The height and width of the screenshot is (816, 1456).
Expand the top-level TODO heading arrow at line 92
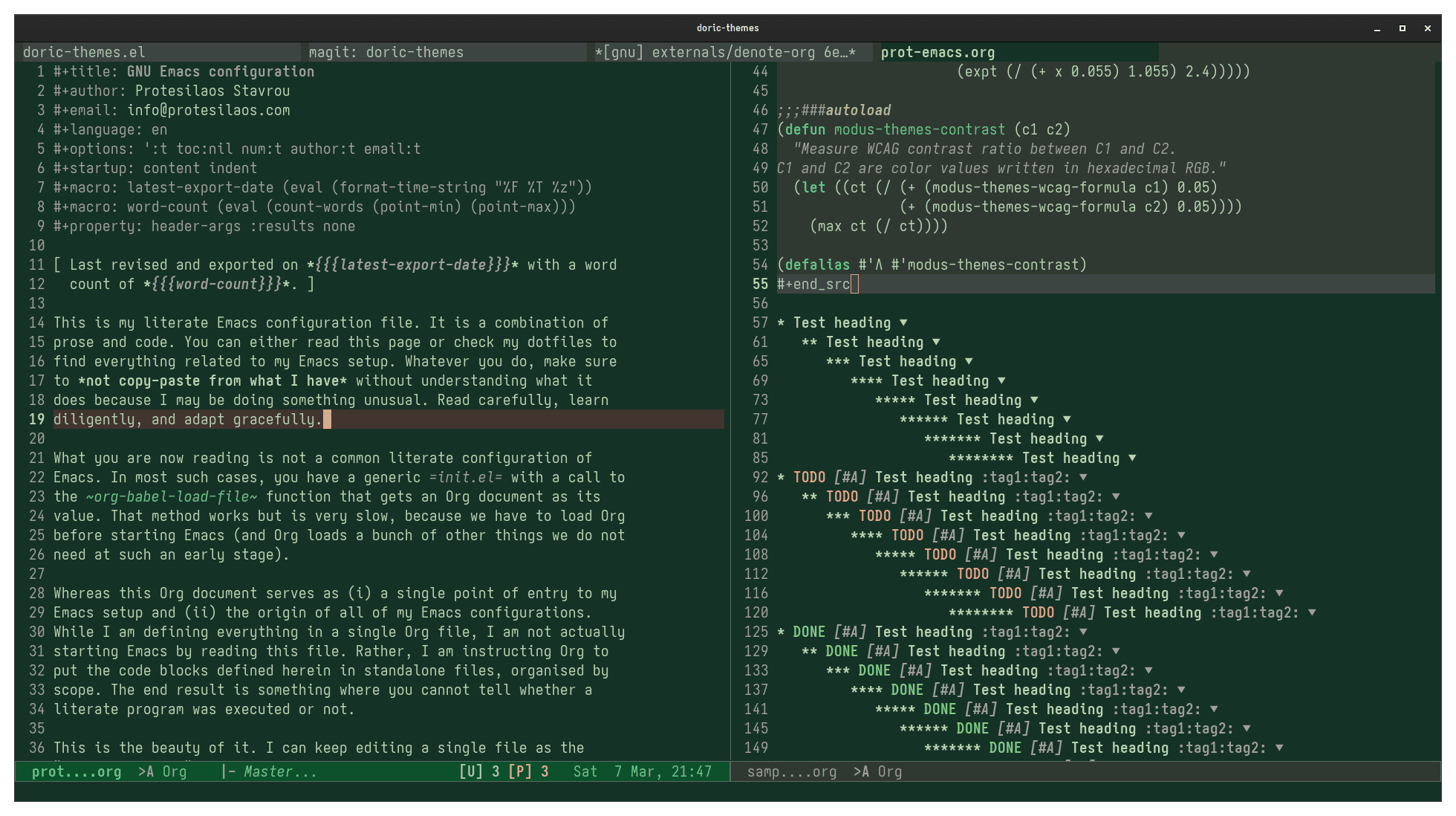[x=1083, y=477]
